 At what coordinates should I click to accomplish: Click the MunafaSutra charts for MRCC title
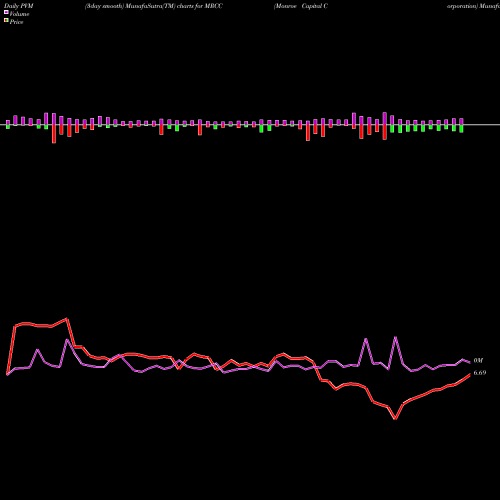(154, 6)
